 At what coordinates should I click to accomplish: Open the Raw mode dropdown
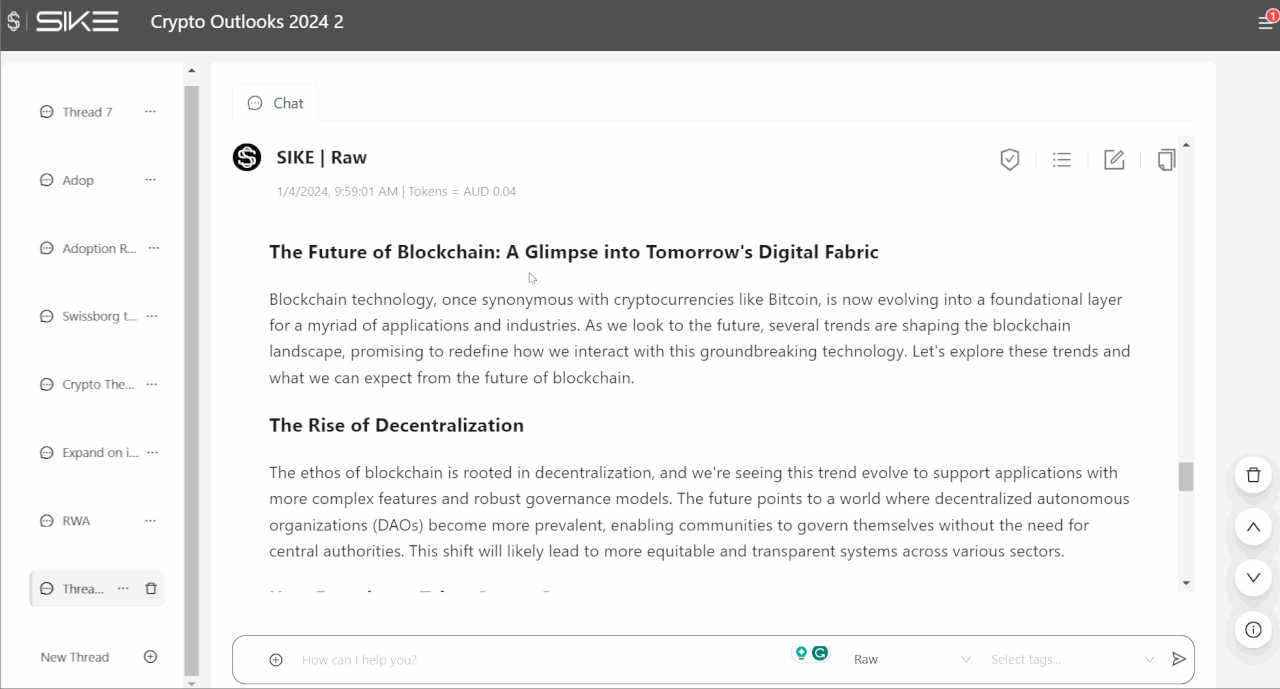tap(912, 660)
